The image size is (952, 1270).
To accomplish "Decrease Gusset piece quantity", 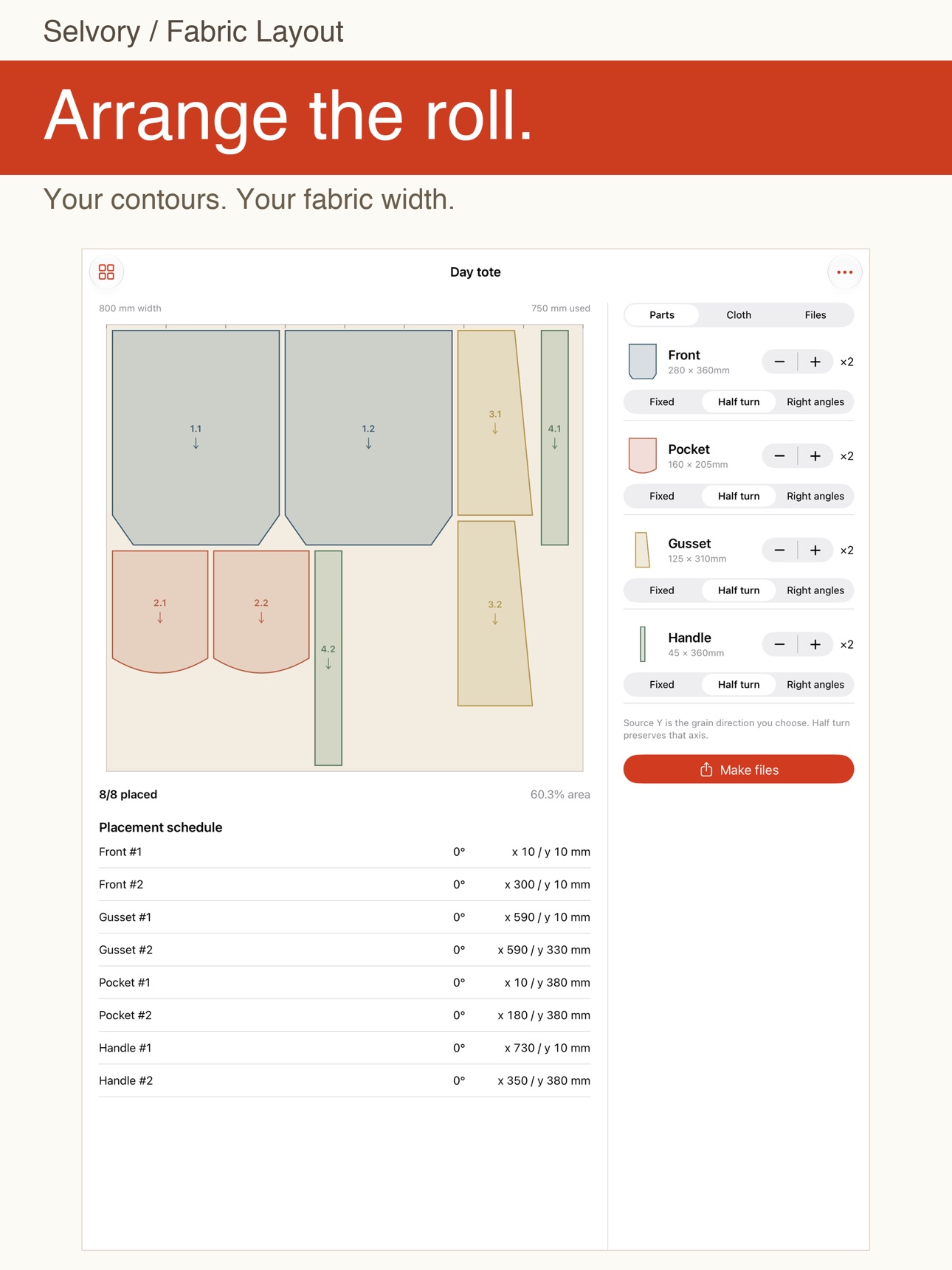I will (x=779, y=551).
